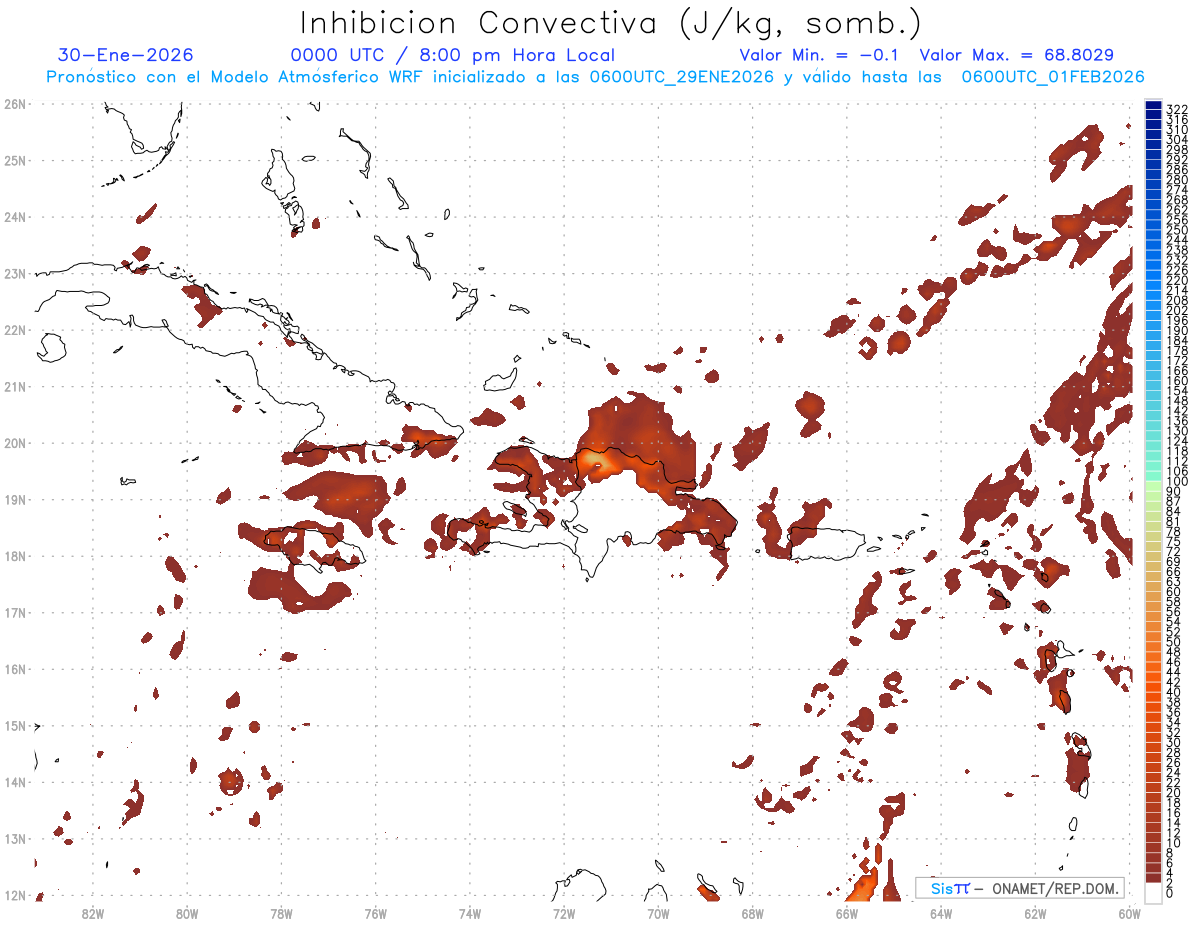Viewport: 1200px width, 927px height.
Task: Click the 60W longitude label
Action: [x=1130, y=913]
